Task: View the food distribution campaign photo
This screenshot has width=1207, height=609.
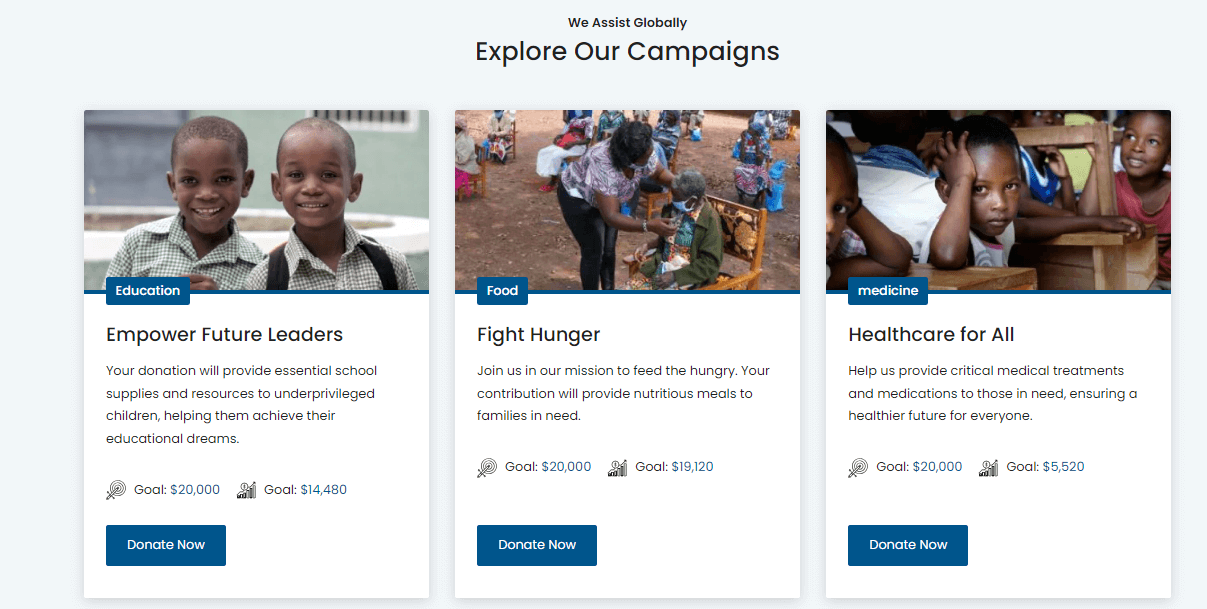Action: tap(627, 200)
